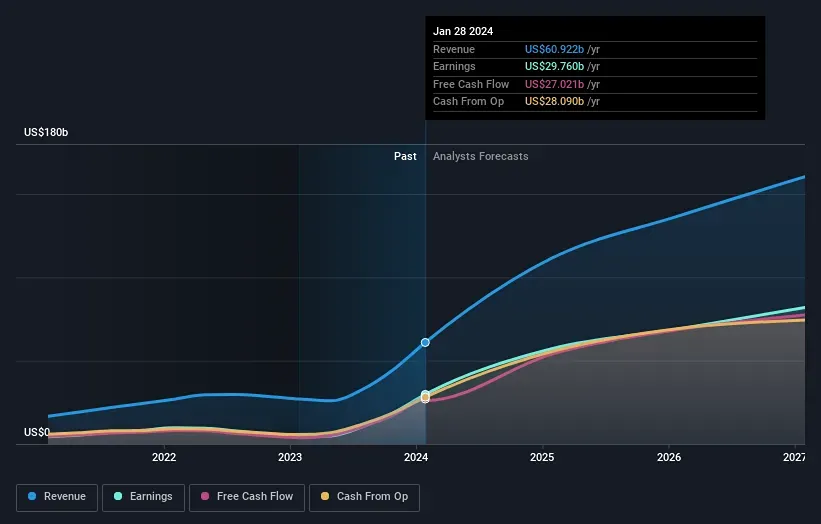Toggle the Earnings series in the legend

(x=143, y=497)
